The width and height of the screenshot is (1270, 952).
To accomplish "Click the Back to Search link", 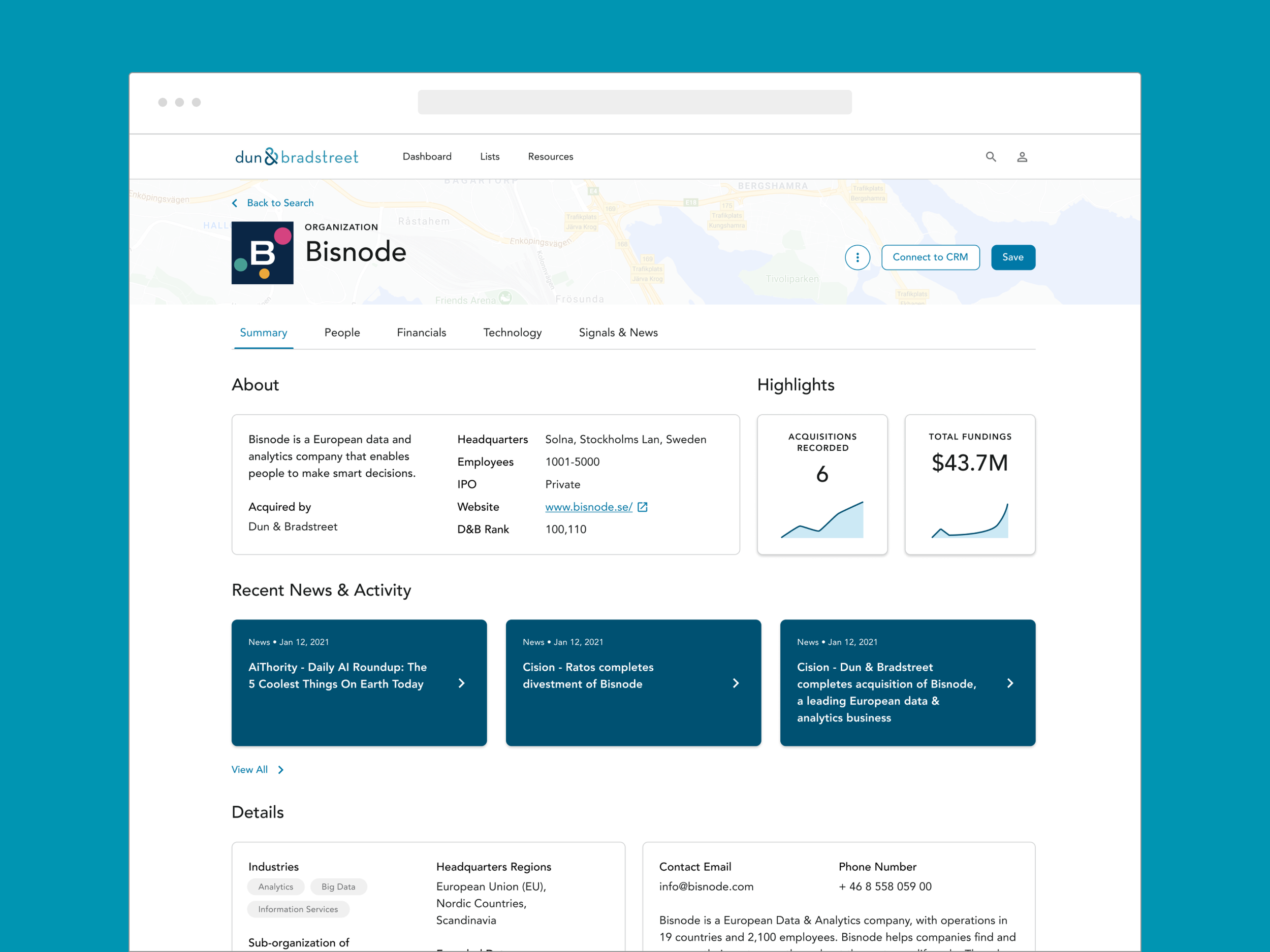I will pyautogui.click(x=279, y=203).
